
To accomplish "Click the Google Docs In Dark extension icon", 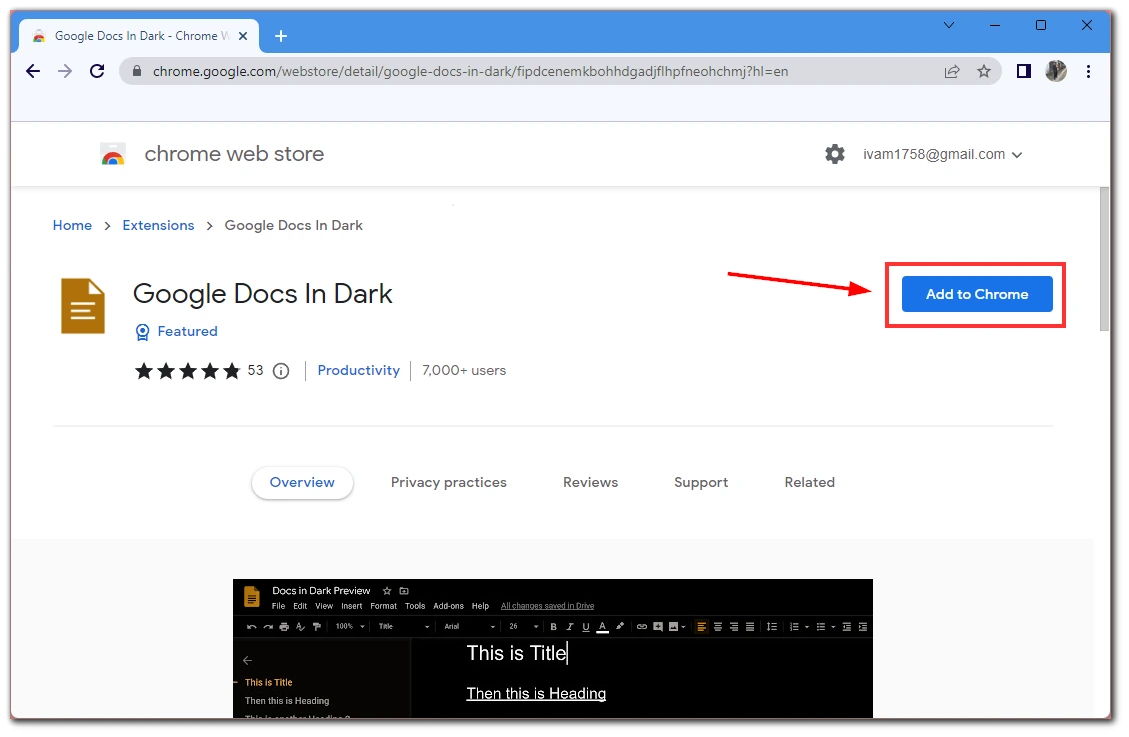I will [x=83, y=306].
